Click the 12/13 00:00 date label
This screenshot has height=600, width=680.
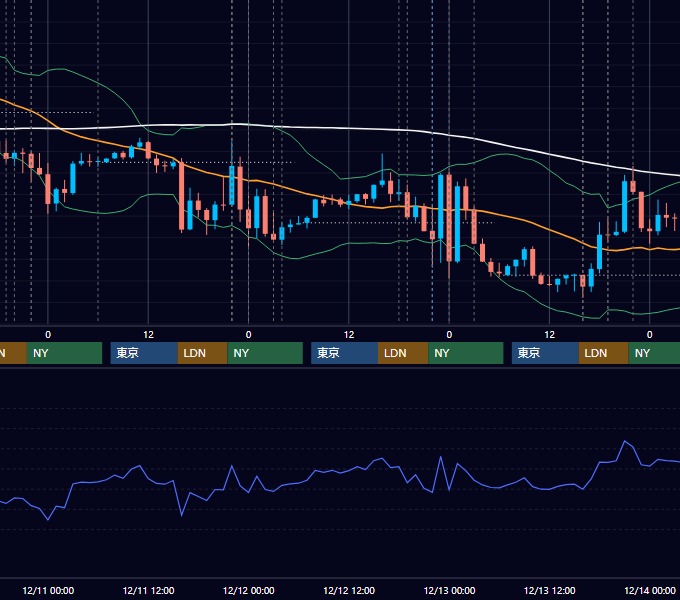(x=449, y=590)
